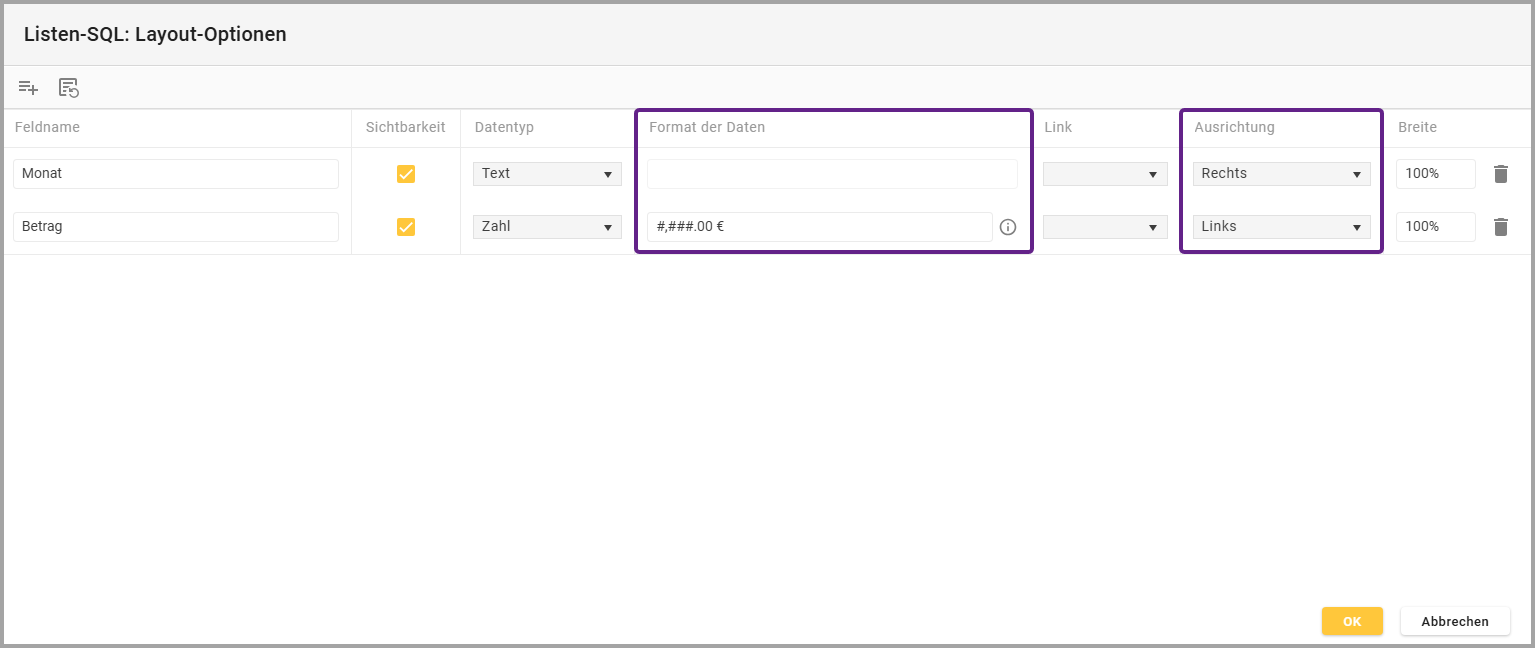Viewport: 1535px width, 648px height.
Task: Click the info icon beside Betrag format
Action: coord(1008,227)
